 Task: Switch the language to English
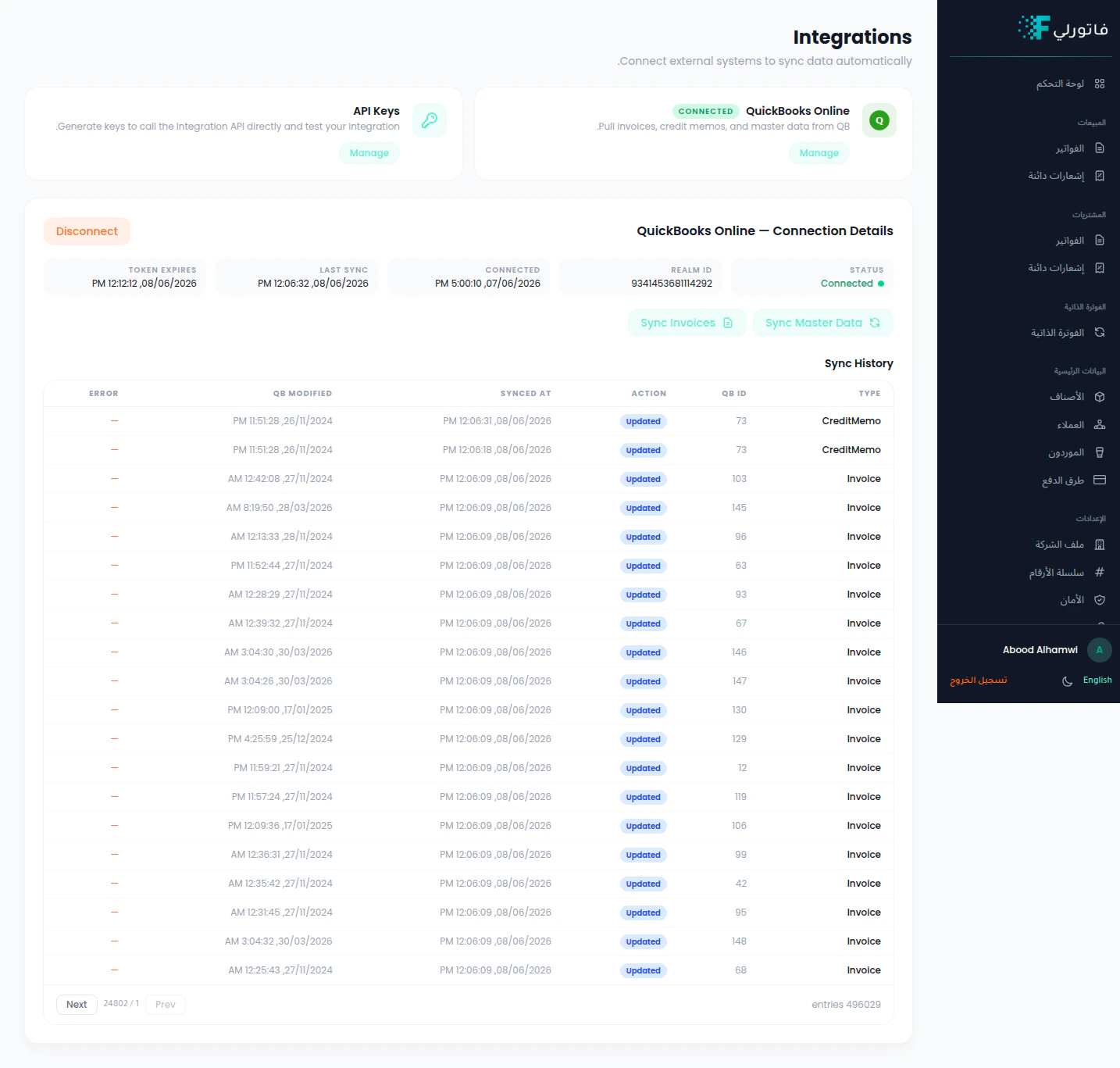[1097, 680]
